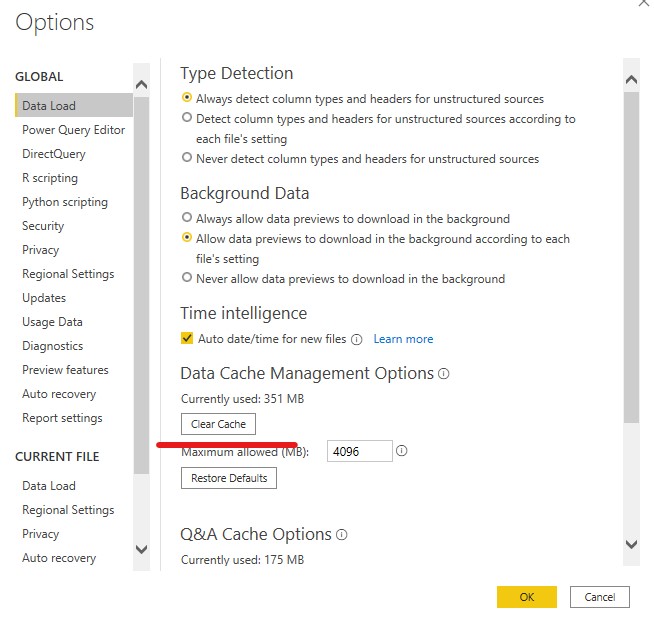Click the Type Detection heading
Screen dimensions: 654x631
coord(236,73)
